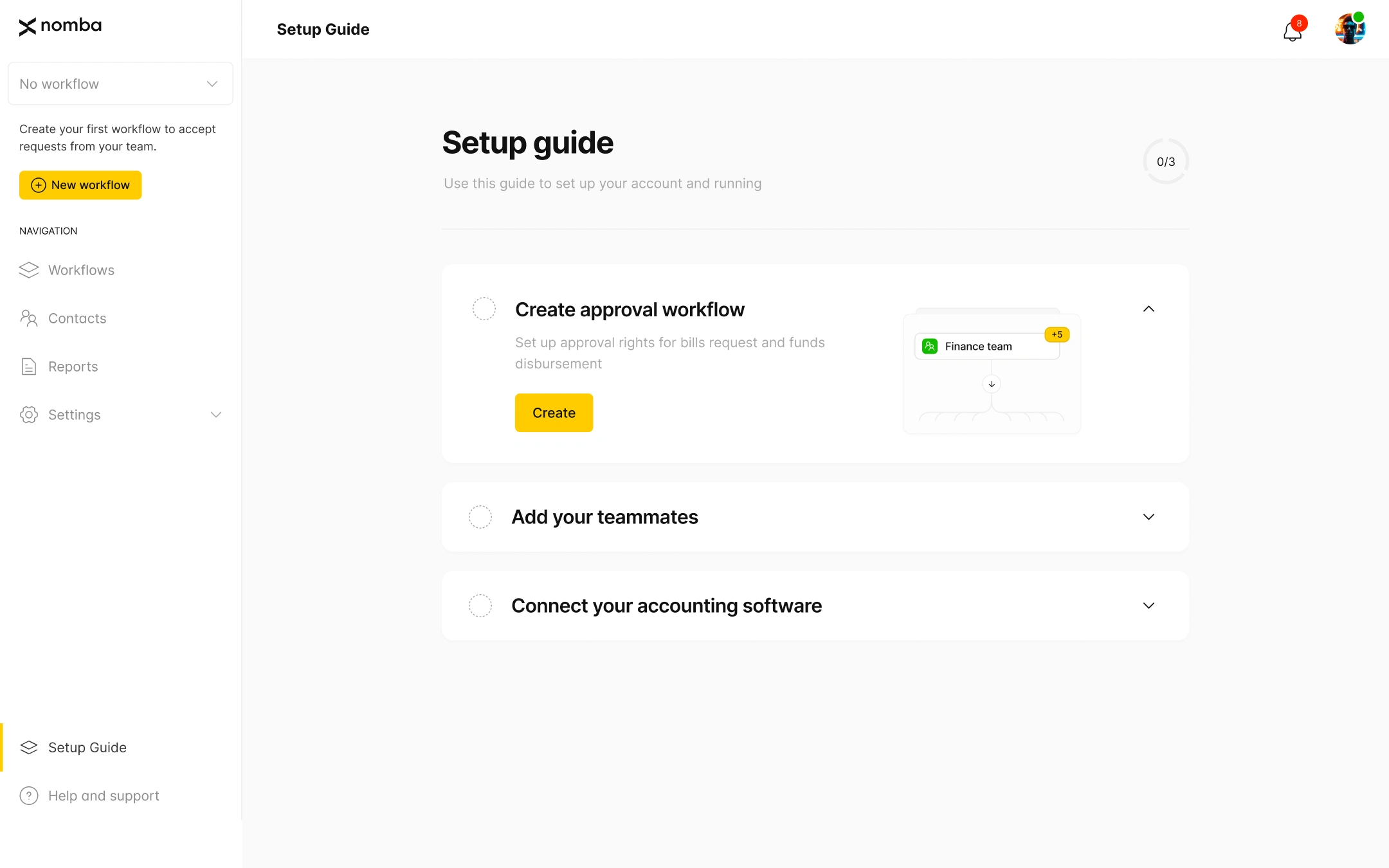Open Reports via its document icon

click(x=29, y=366)
